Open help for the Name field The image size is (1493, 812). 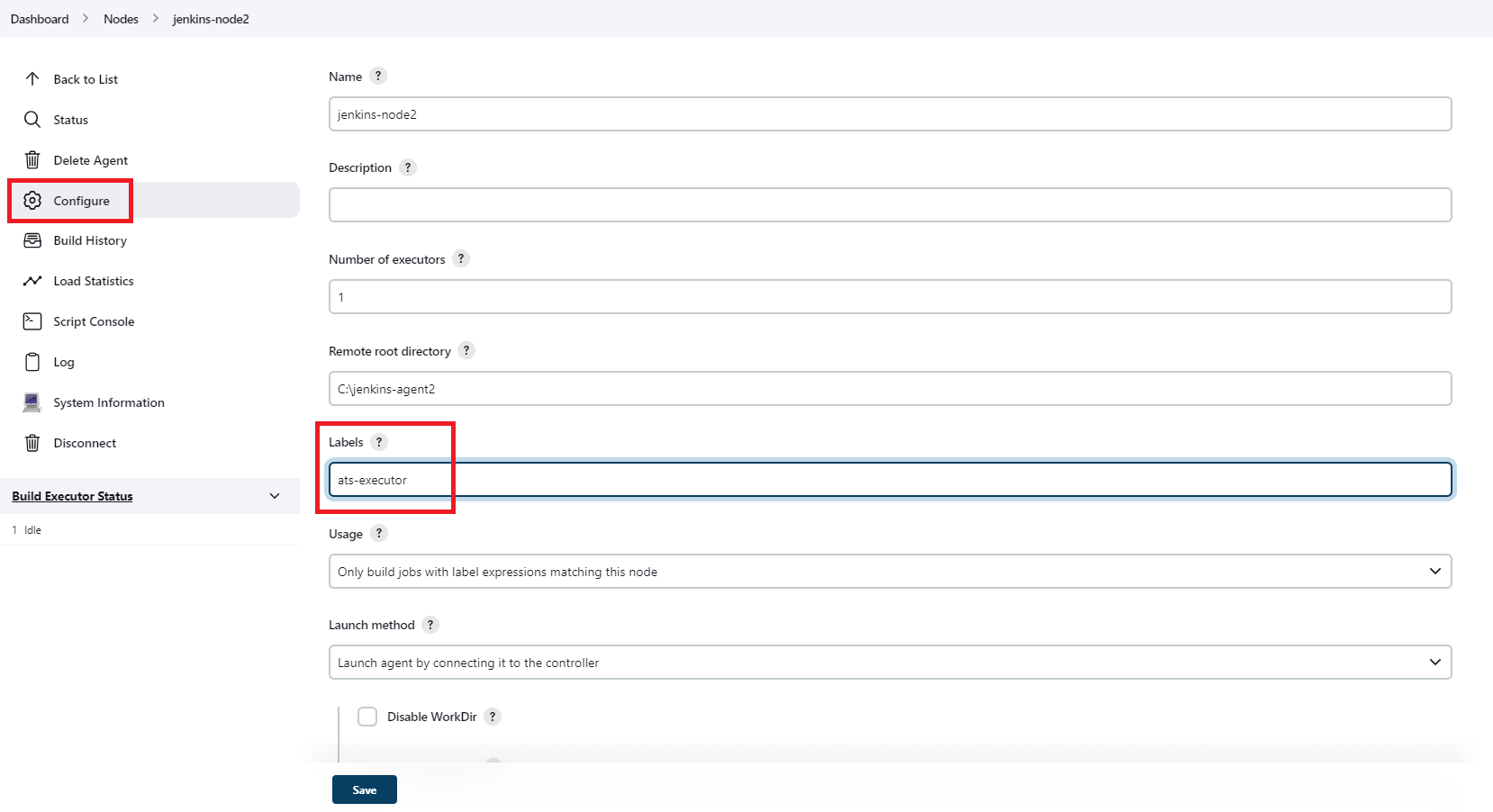(x=378, y=76)
